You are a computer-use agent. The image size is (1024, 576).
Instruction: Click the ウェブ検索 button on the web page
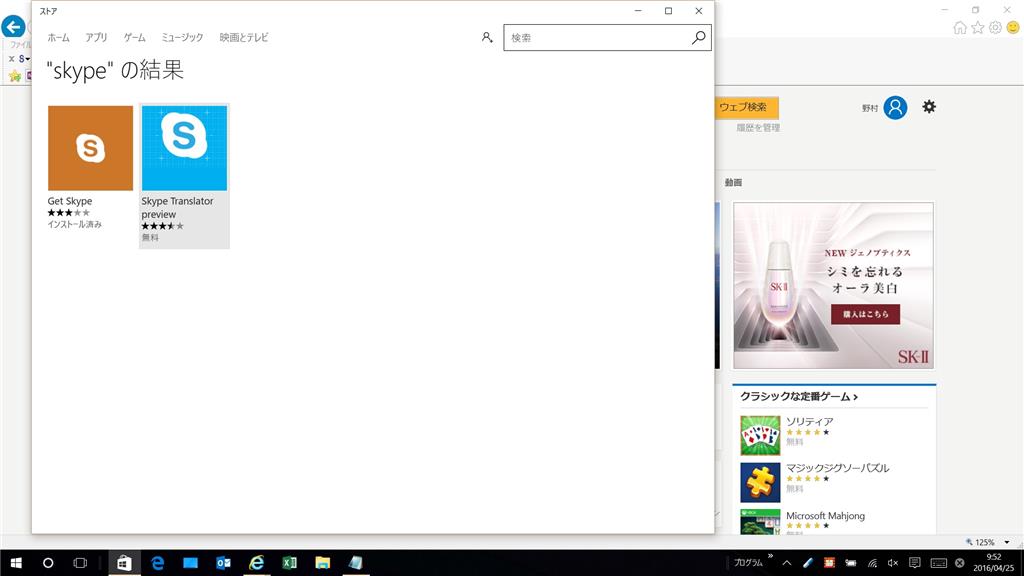tap(746, 107)
